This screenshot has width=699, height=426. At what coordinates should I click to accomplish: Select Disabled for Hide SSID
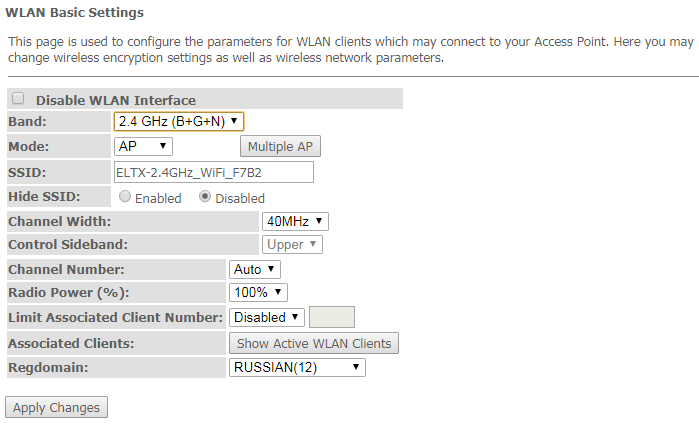pyautogui.click(x=205, y=197)
